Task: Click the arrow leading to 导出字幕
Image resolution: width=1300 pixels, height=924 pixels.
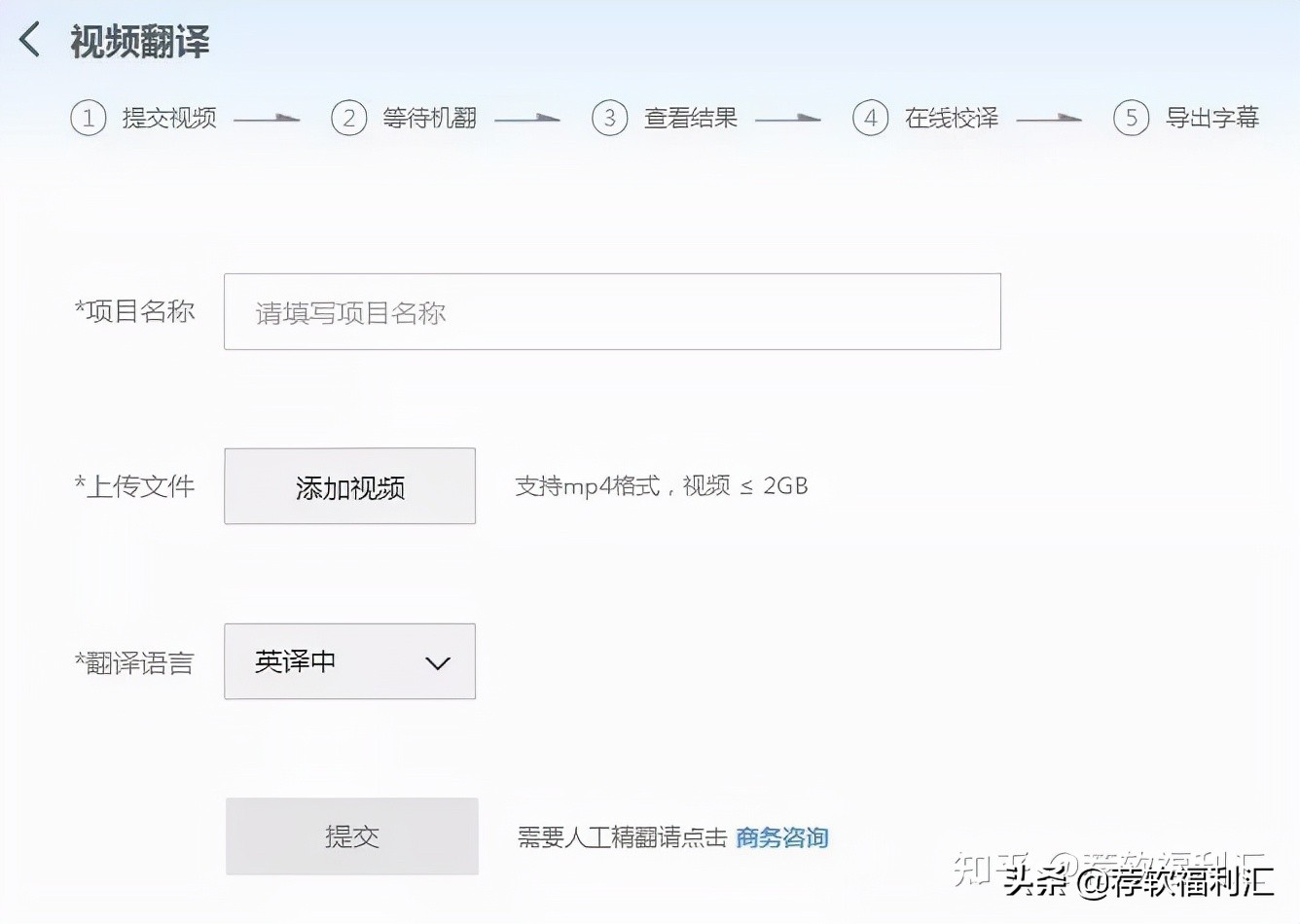Action: (x=1048, y=119)
